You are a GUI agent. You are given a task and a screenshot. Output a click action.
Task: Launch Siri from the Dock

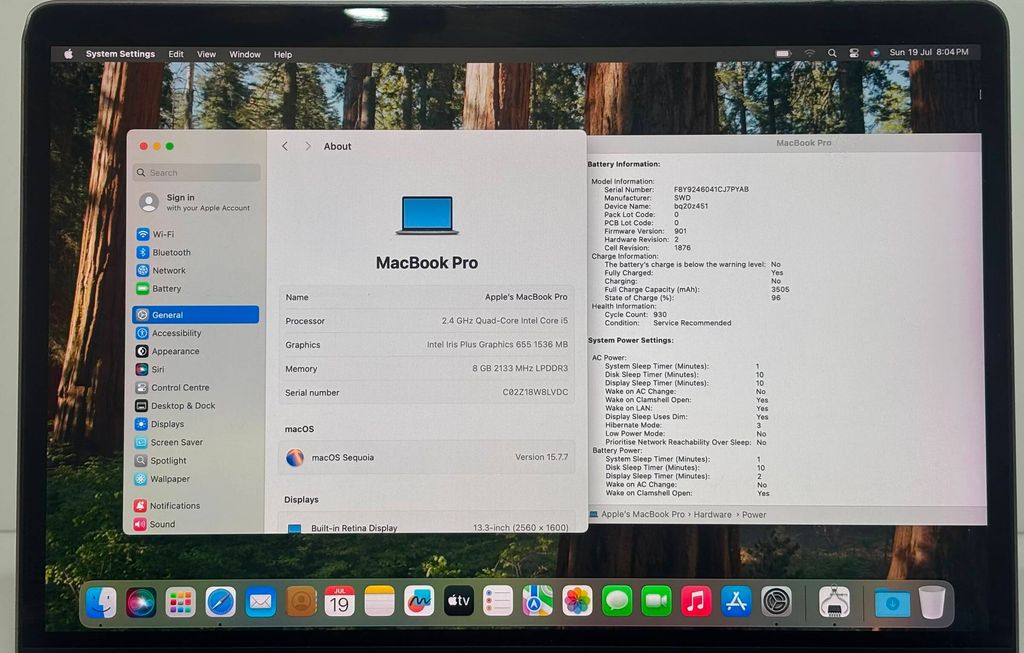tap(141, 601)
